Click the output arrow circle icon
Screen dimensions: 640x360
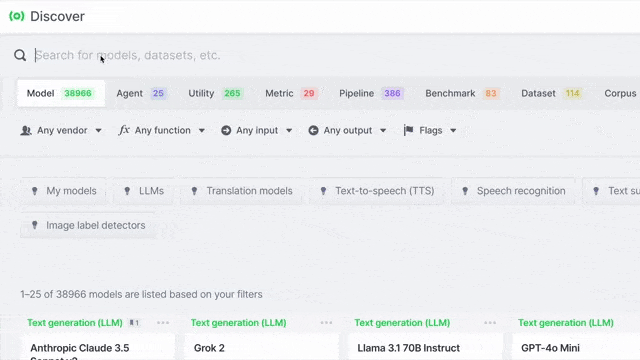tap(313, 131)
